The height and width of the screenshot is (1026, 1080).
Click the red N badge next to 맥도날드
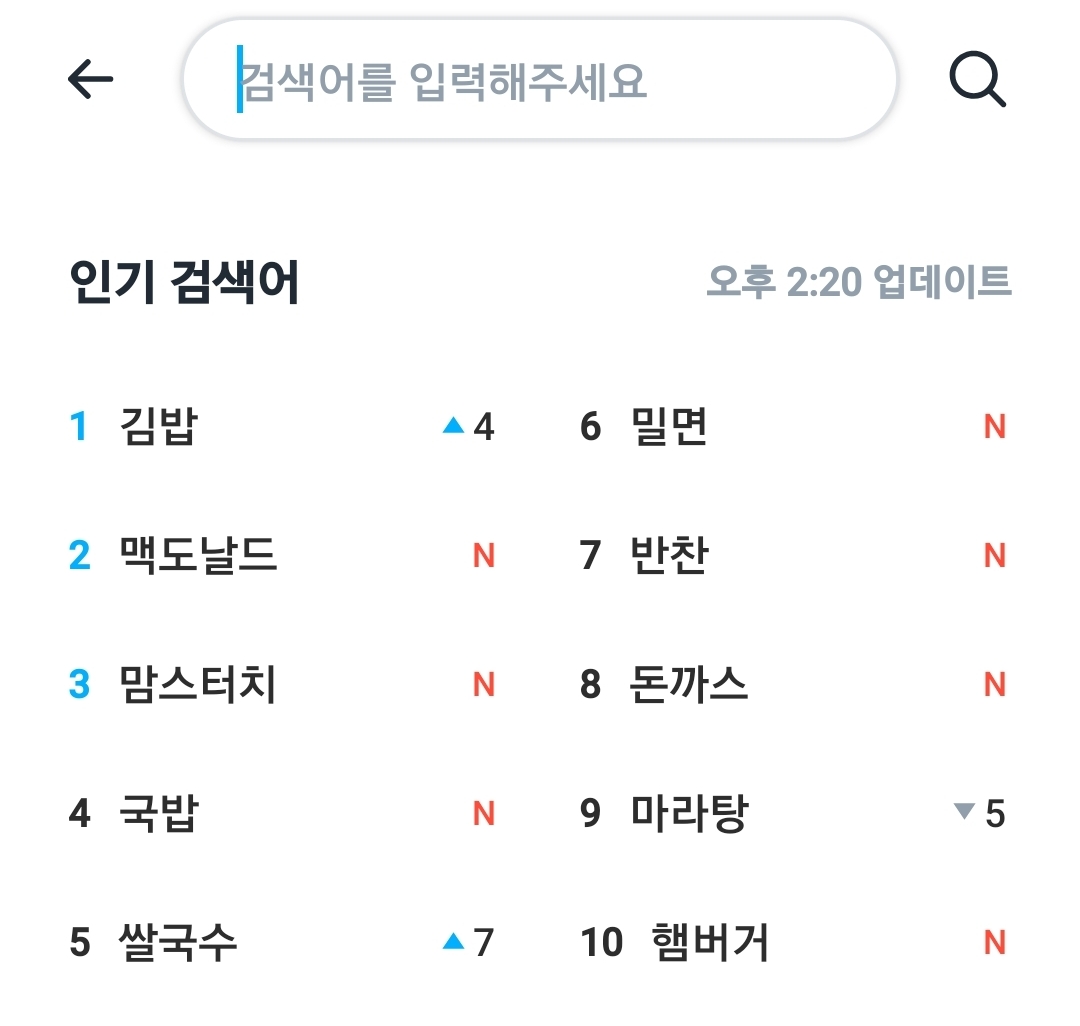[484, 556]
